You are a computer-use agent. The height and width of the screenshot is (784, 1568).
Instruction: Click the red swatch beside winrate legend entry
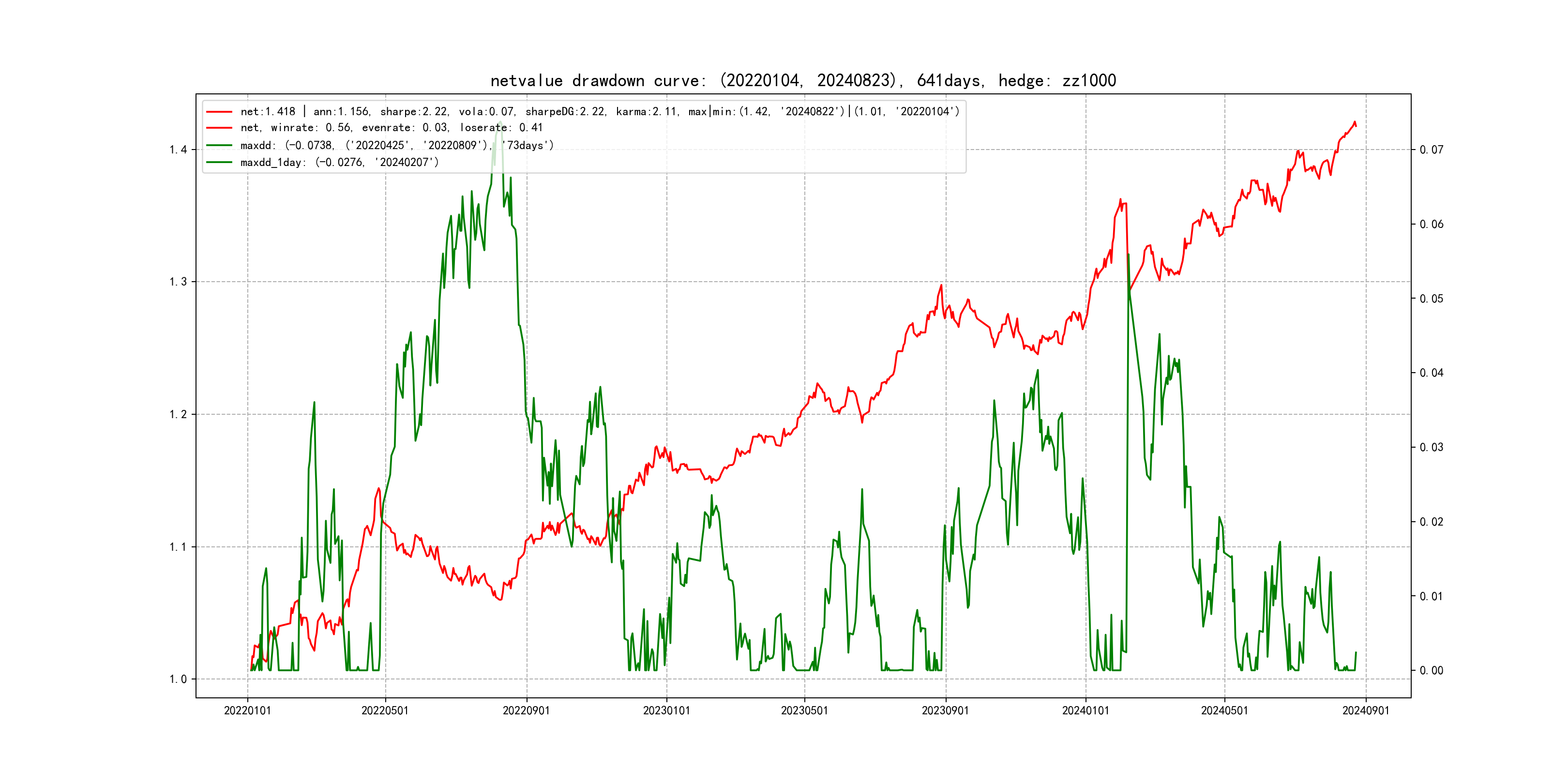tap(219, 128)
